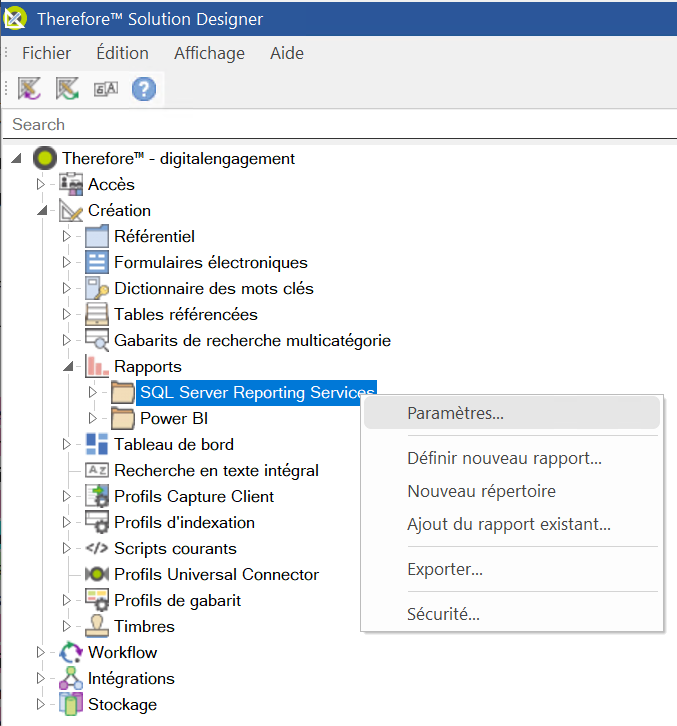Select the 'Timbres' tree row
The height and width of the screenshot is (726, 677).
pos(144,626)
